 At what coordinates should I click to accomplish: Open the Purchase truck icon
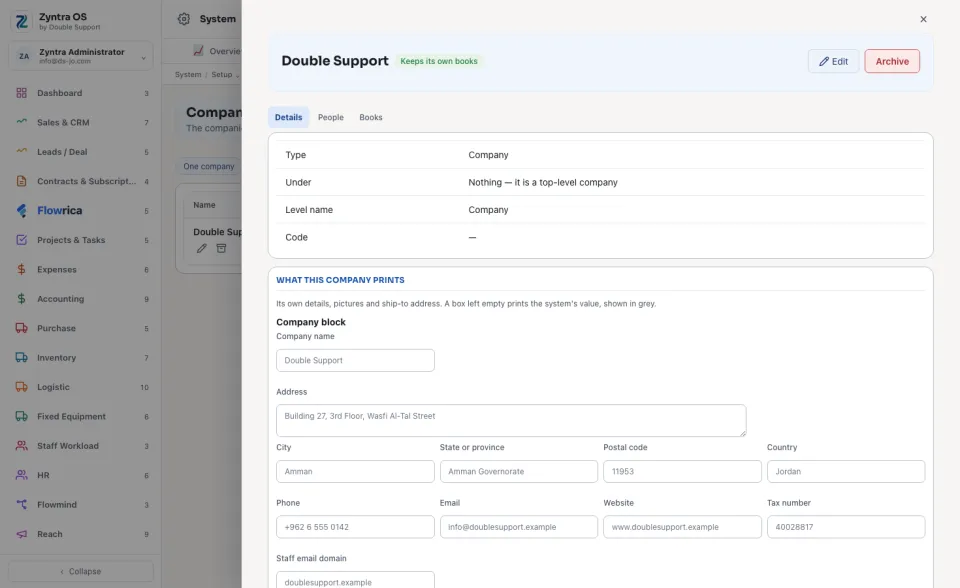(x=21, y=328)
